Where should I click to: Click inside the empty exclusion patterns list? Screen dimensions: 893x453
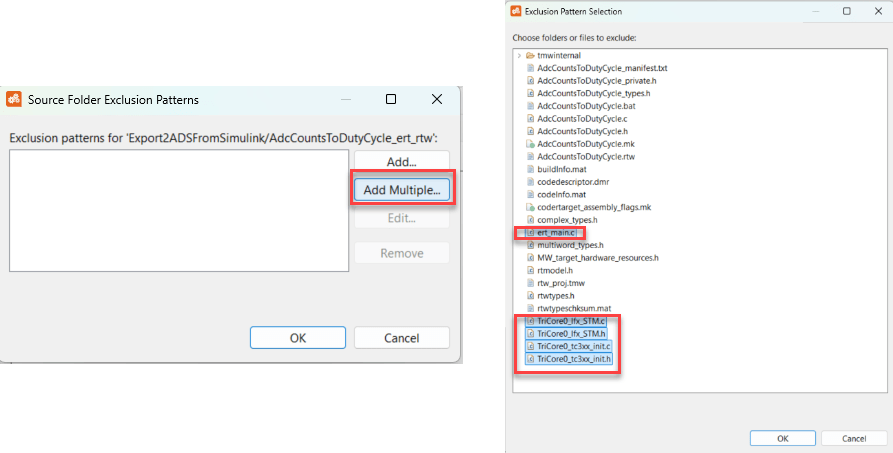pos(176,210)
